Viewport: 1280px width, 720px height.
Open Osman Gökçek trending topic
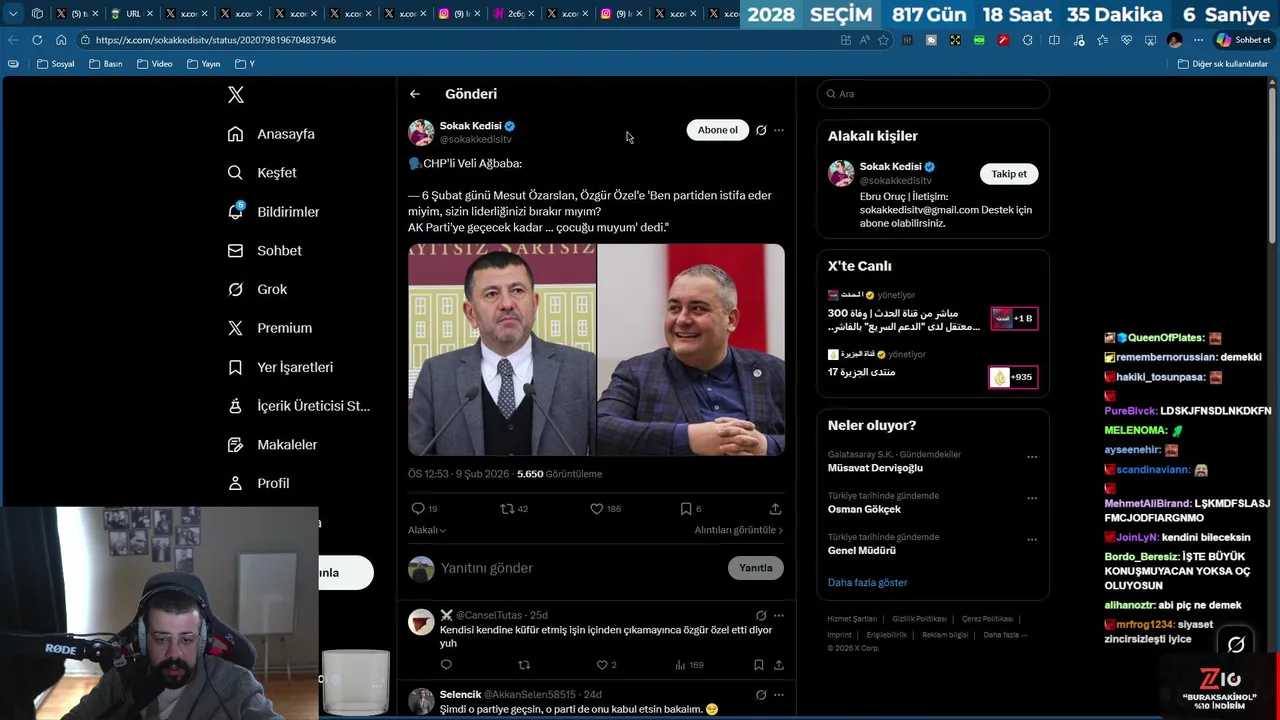[864, 509]
